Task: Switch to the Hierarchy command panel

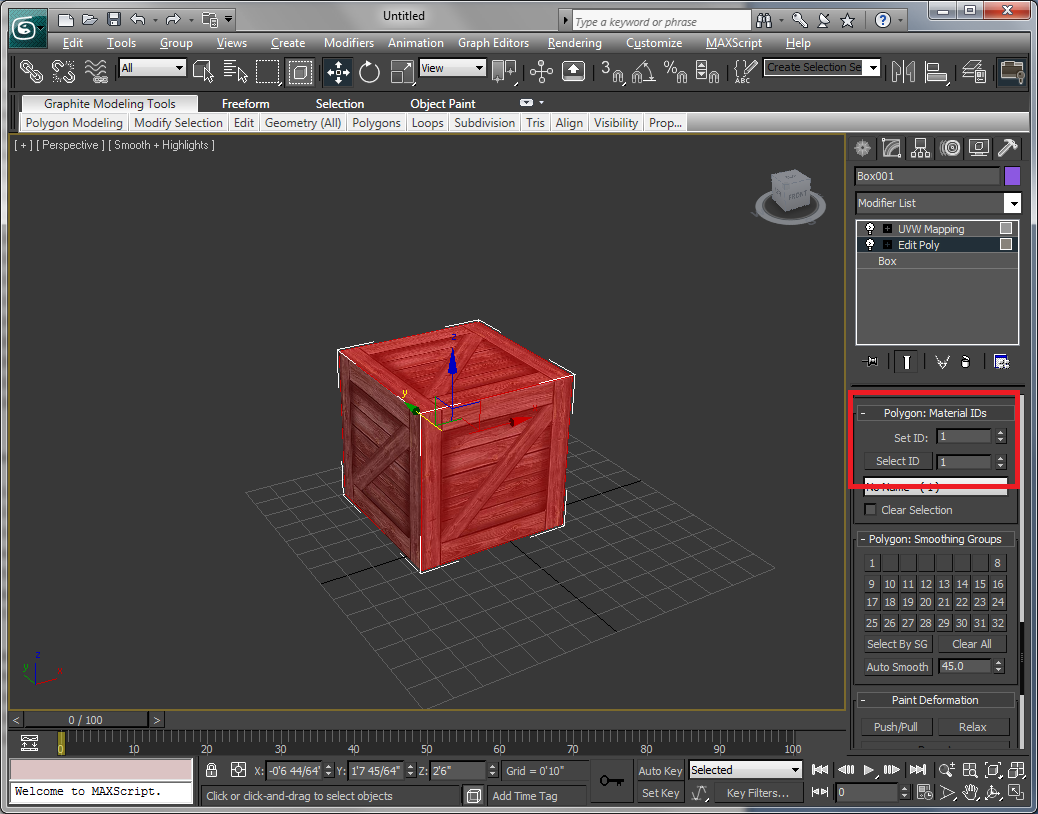Action: coord(920,148)
